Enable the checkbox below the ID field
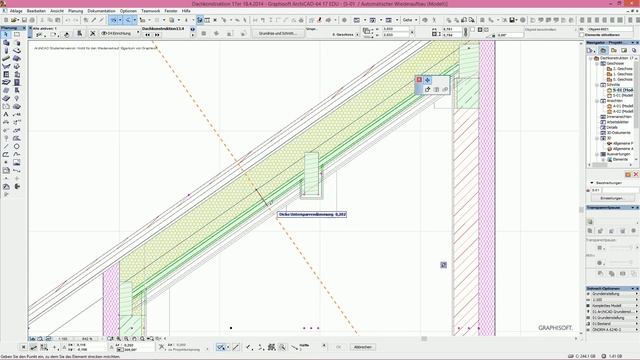The image size is (640, 360). 582,35
